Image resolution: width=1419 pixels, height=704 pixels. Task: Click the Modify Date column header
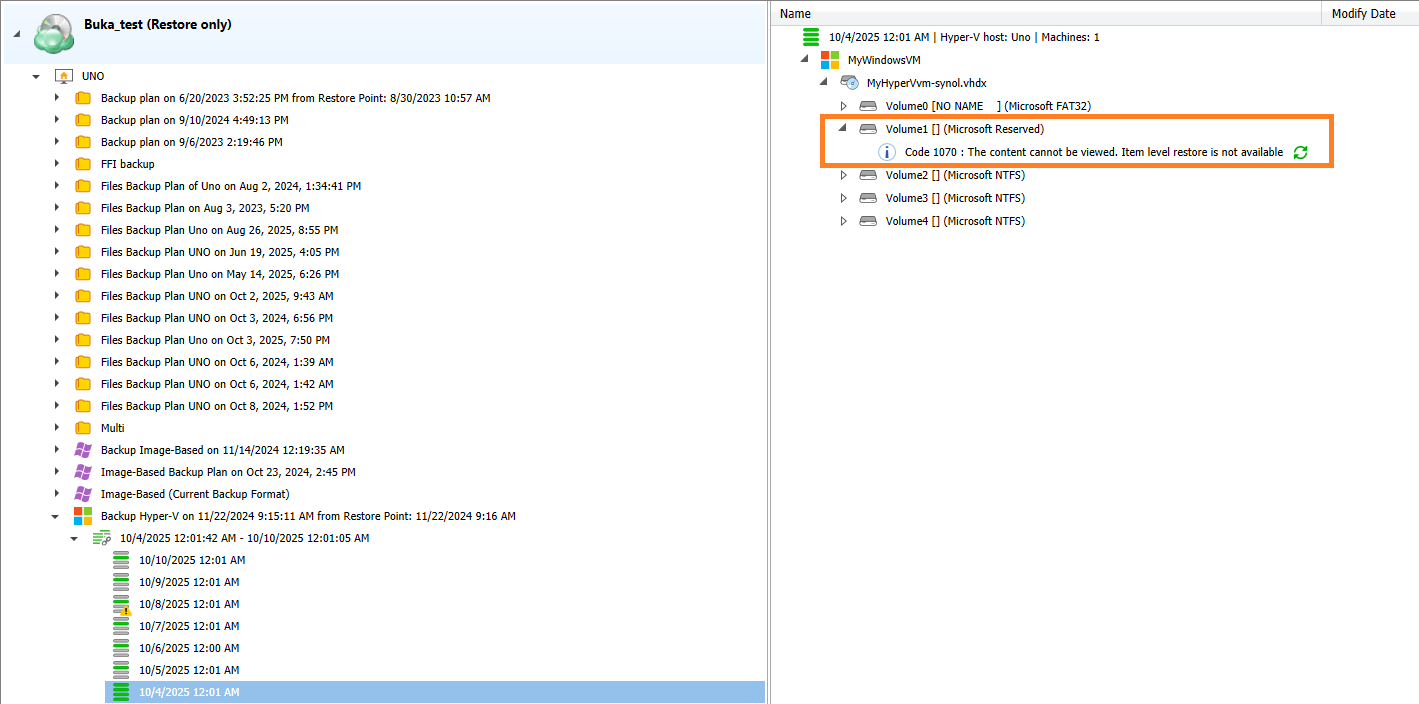point(1363,14)
